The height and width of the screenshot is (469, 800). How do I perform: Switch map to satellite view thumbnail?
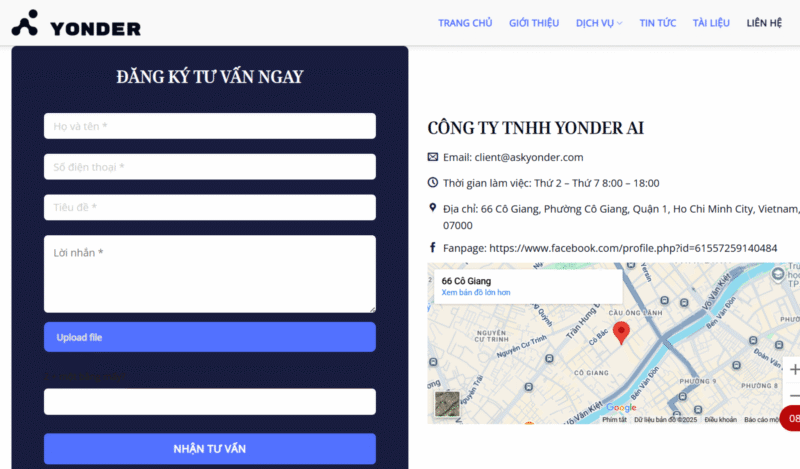tap(447, 404)
